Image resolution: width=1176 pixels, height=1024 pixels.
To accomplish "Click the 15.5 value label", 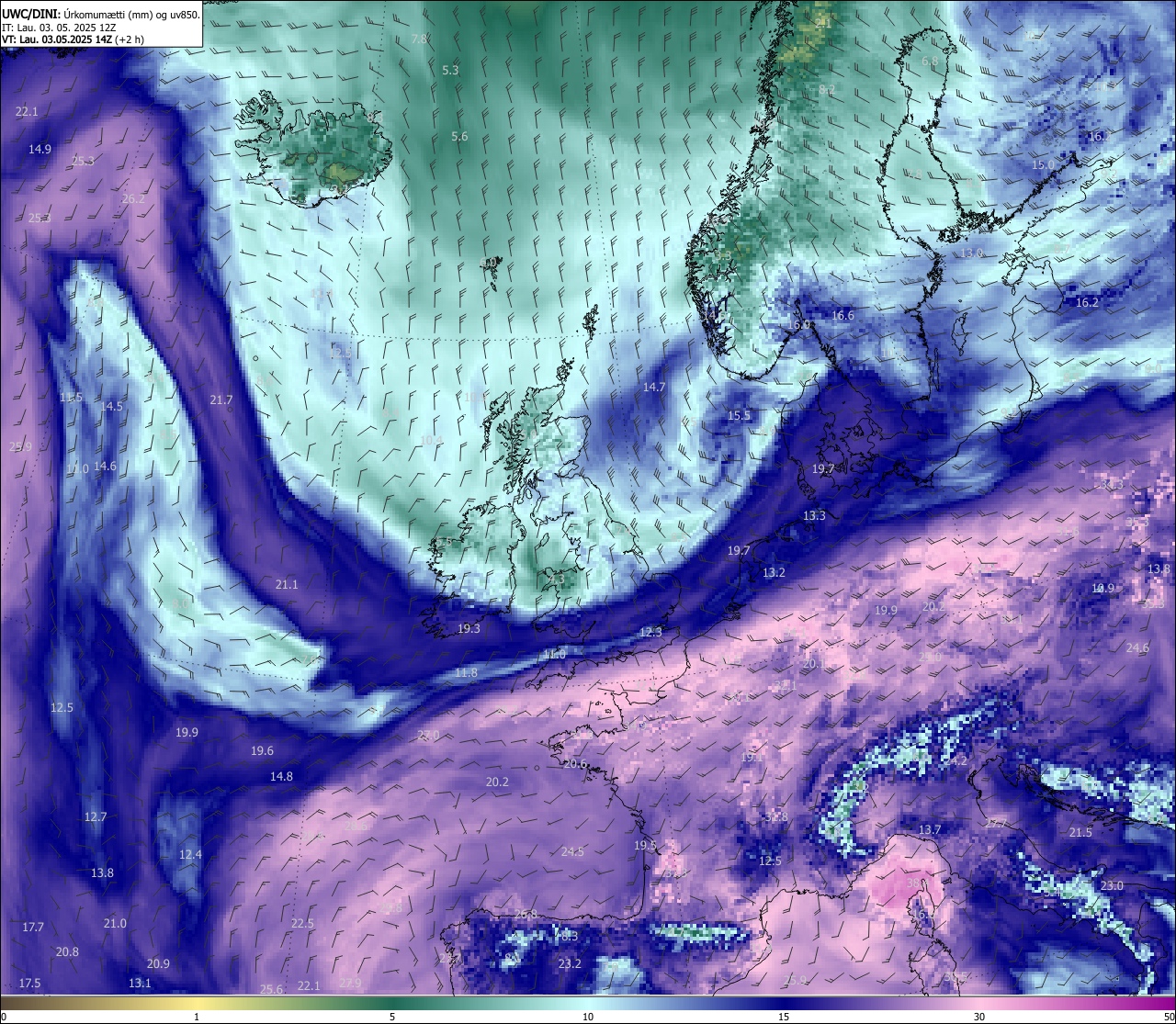I will point(739,415).
